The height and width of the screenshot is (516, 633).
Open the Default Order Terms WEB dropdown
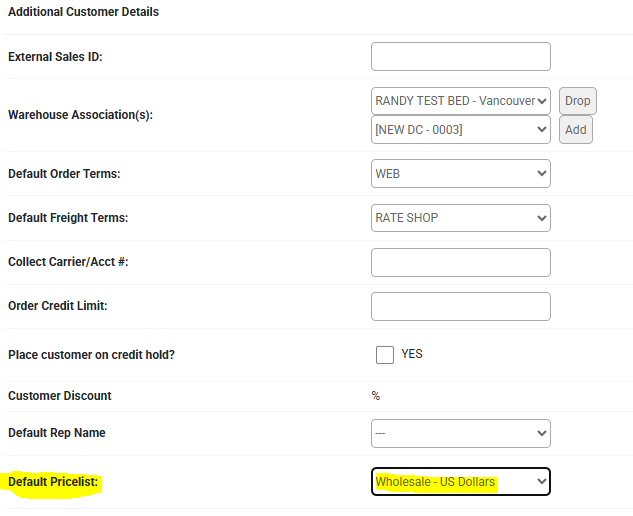click(460, 173)
